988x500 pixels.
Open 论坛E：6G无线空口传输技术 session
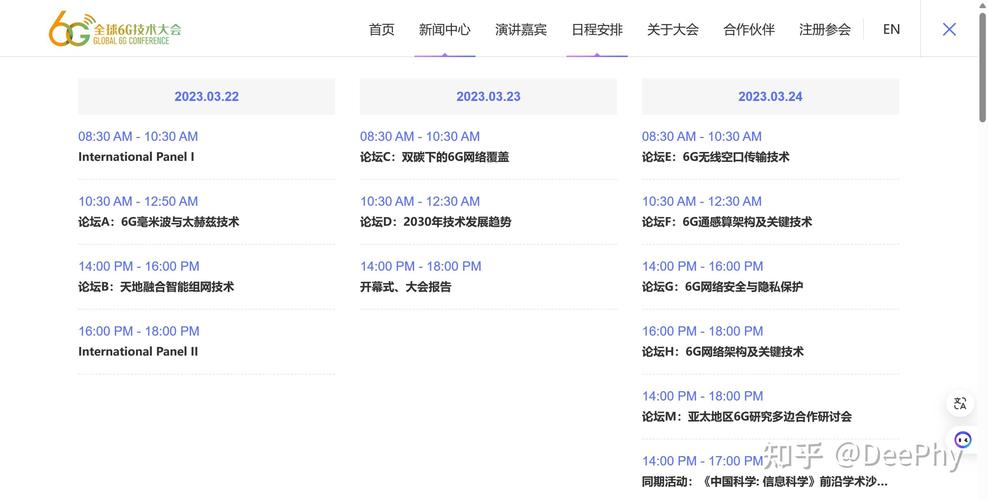click(x=716, y=157)
